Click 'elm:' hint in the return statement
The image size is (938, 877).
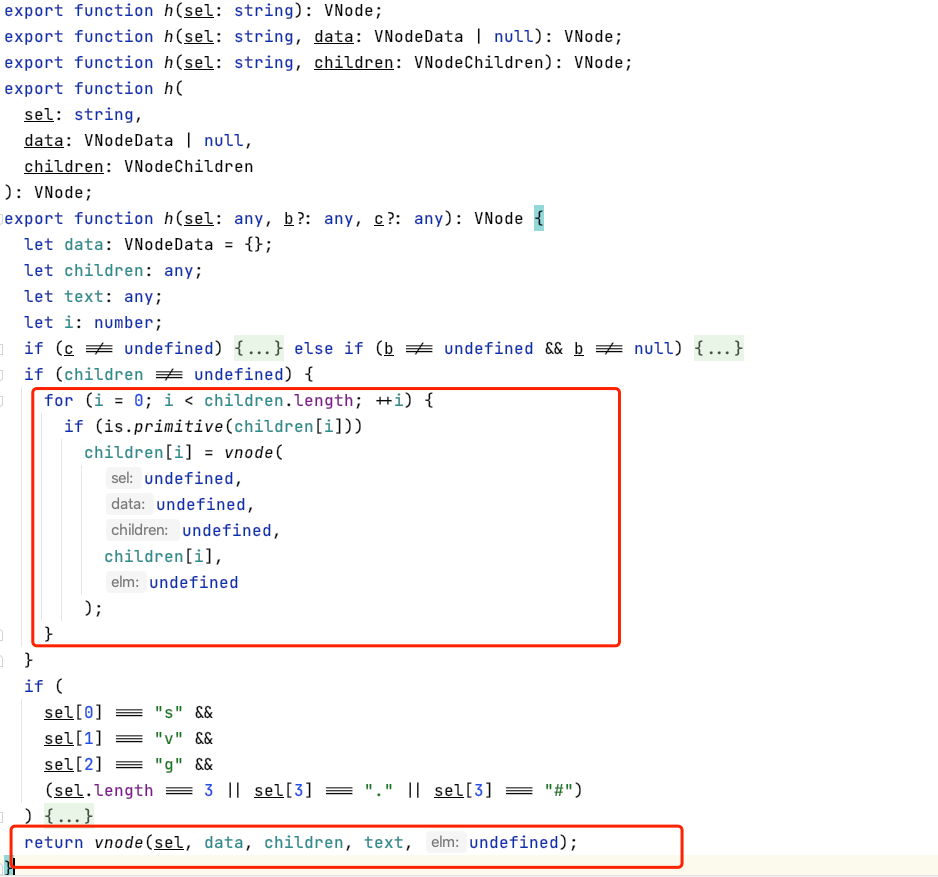445,843
